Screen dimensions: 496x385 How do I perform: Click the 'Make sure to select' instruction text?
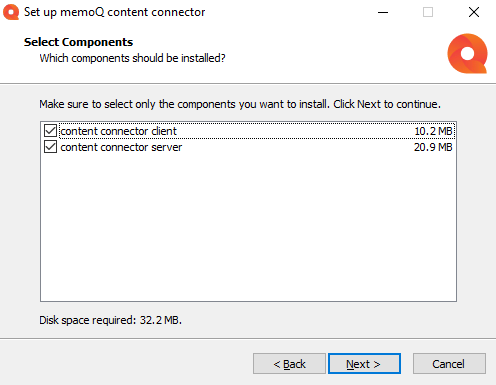pyautogui.click(x=240, y=104)
